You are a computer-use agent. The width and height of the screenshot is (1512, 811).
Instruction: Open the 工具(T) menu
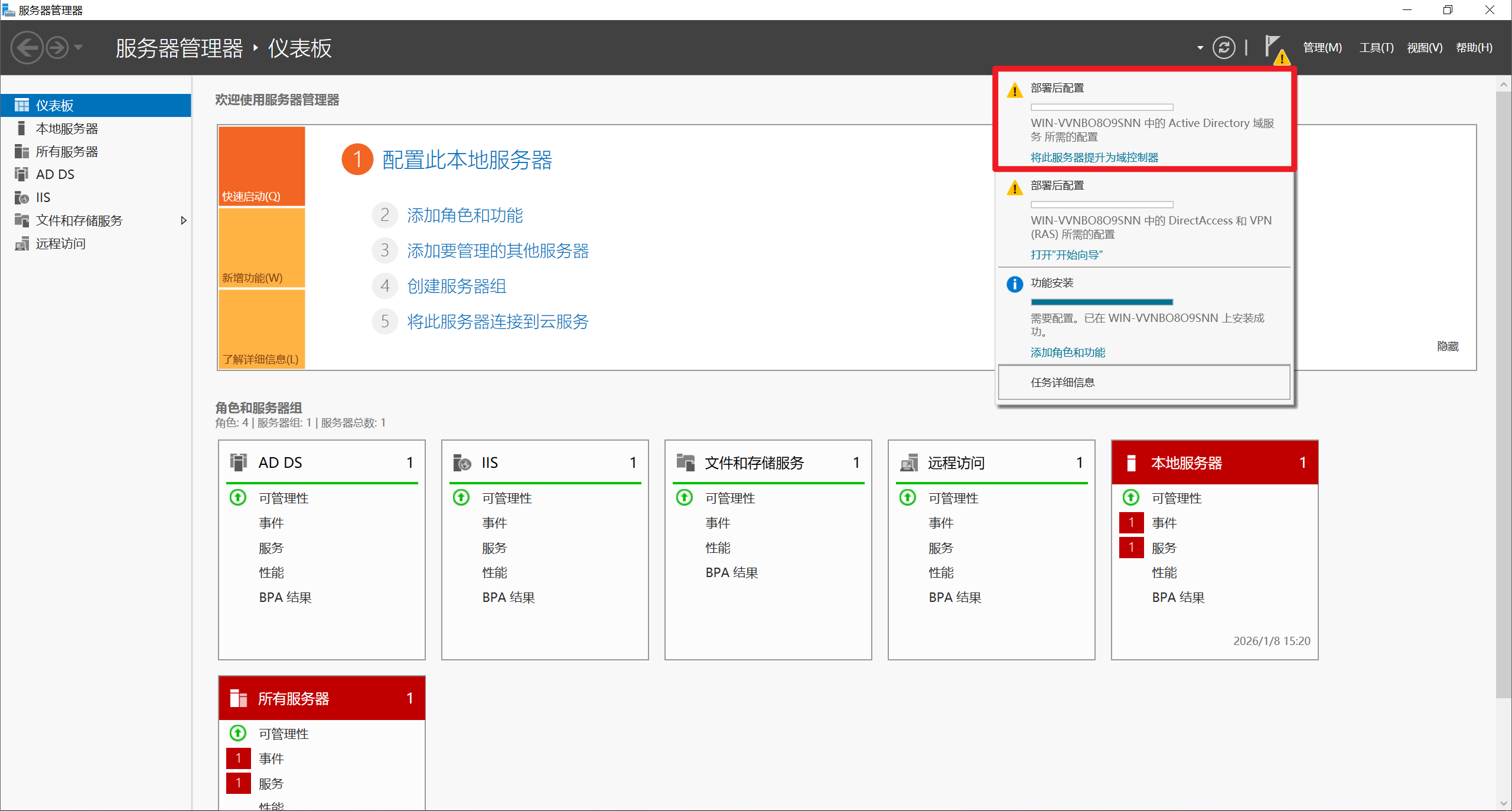[1376, 47]
